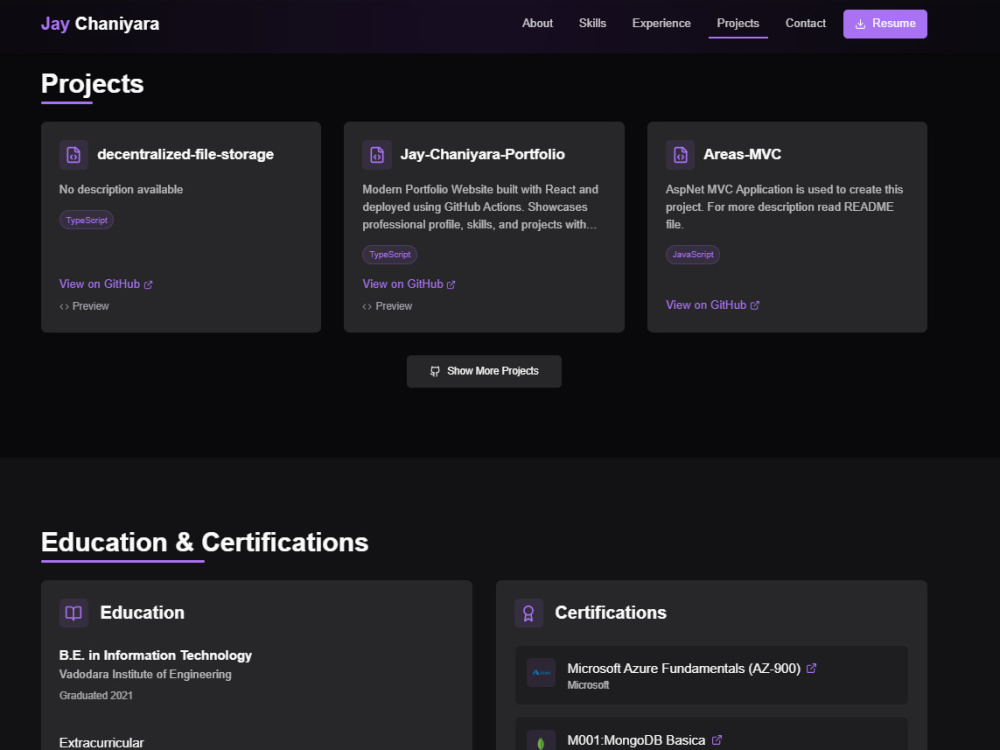This screenshot has height=750, width=1000.
Task: Click 'Microsoft' issuer text under AZ-900
Action: [588, 685]
